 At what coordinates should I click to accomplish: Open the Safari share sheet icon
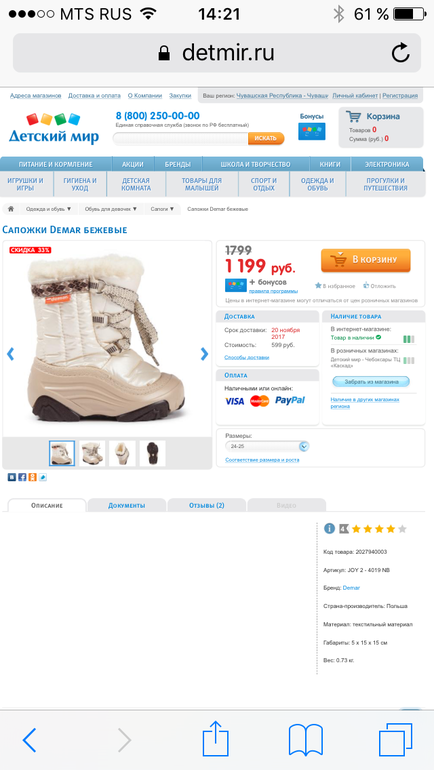click(216, 739)
